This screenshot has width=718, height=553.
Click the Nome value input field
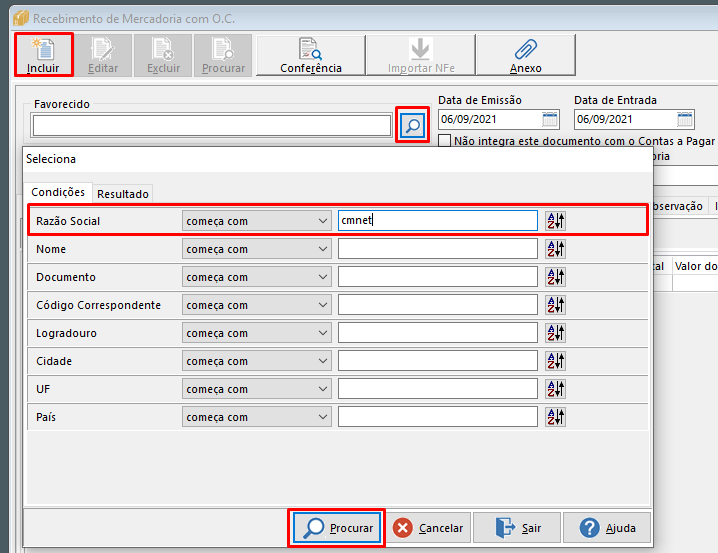click(438, 249)
